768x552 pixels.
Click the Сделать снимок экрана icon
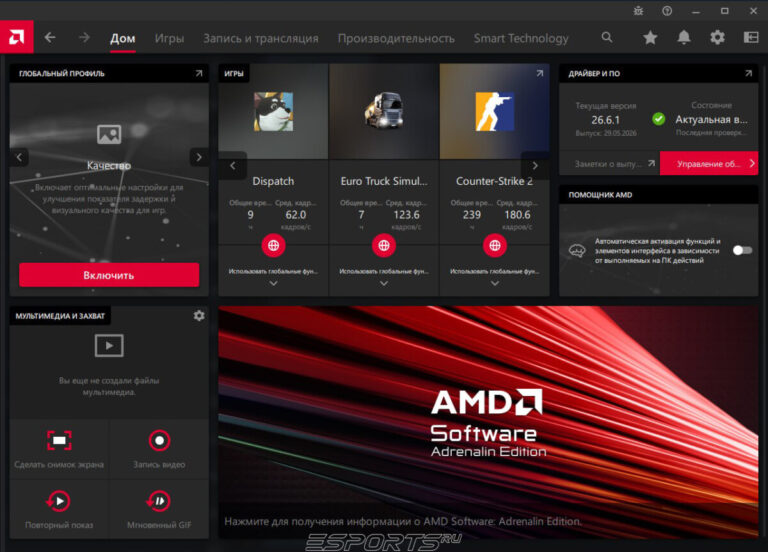59,440
